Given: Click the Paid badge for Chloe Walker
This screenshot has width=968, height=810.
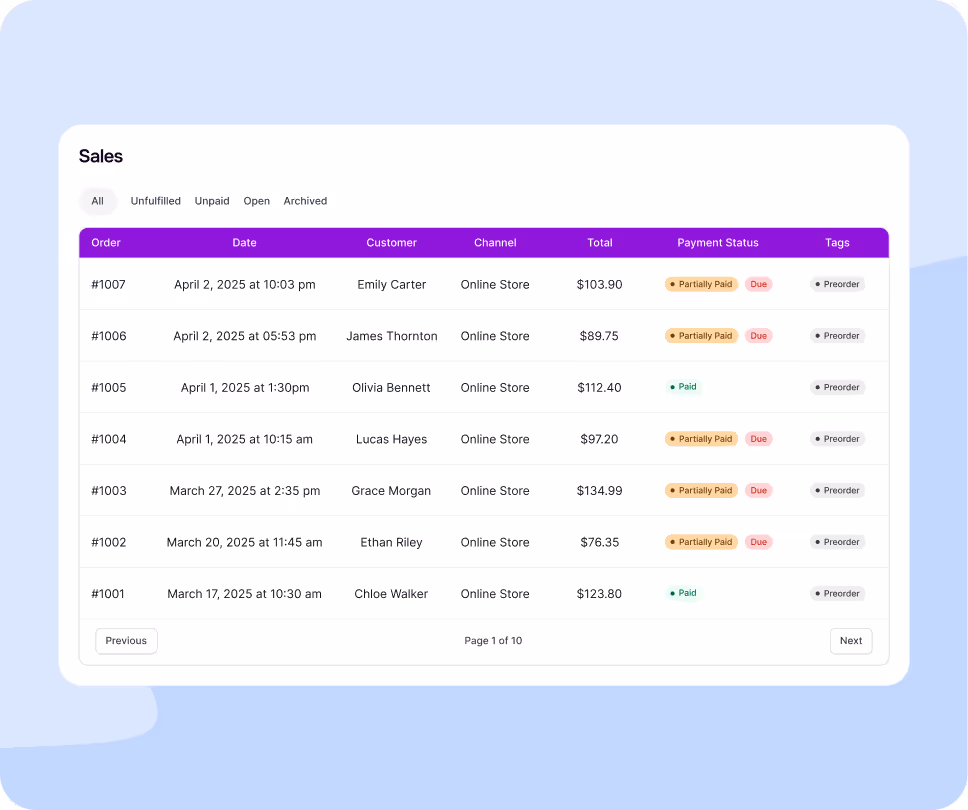Looking at the screenshot, I should (683, 593).
